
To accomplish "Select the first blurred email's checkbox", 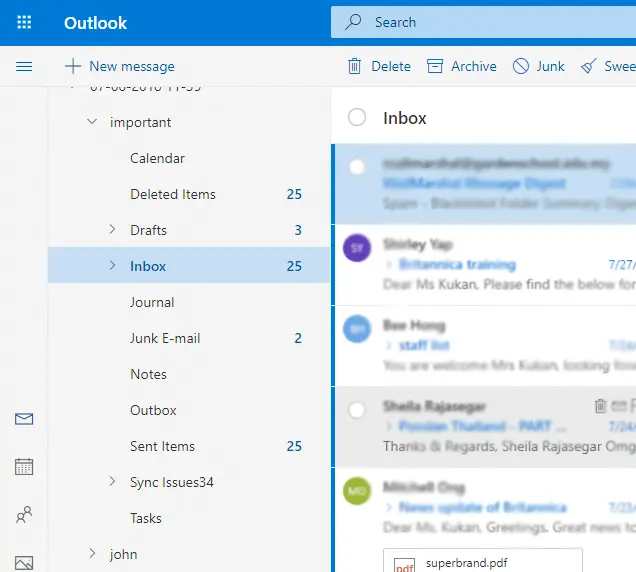I will 357,167.
